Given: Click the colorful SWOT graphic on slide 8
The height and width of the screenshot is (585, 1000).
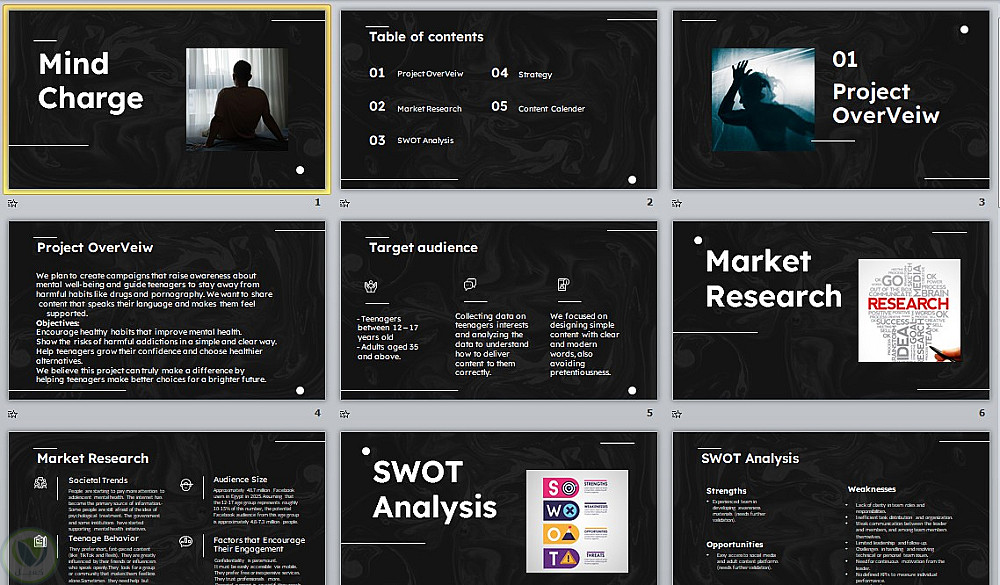Looking at the screenshot, I should click(x=577, y=521).
